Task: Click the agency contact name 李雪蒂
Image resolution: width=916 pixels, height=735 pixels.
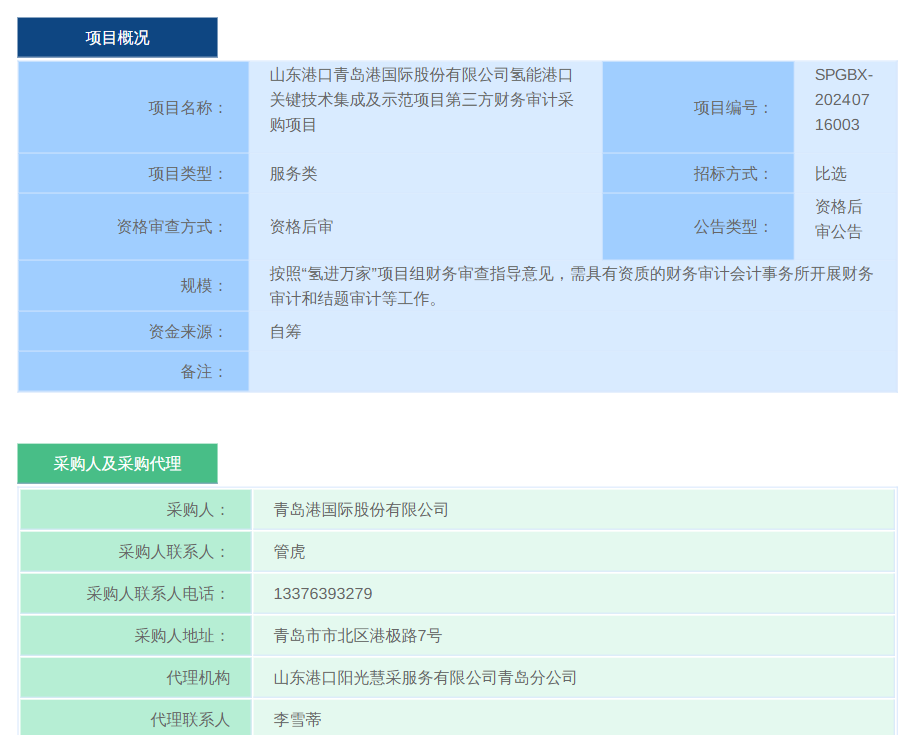Action: [297, 719]
